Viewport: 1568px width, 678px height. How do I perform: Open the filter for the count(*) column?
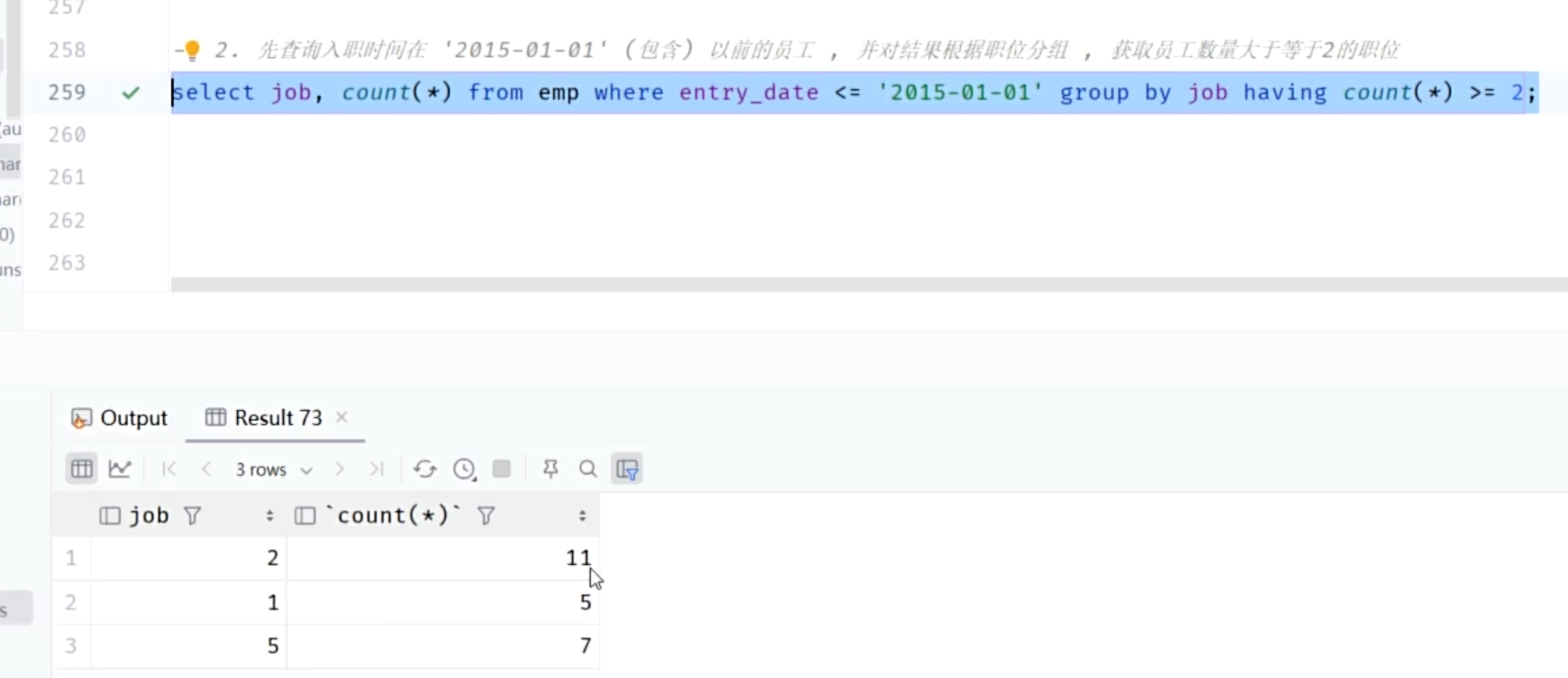pyautogui.click(x=486, y=516)
